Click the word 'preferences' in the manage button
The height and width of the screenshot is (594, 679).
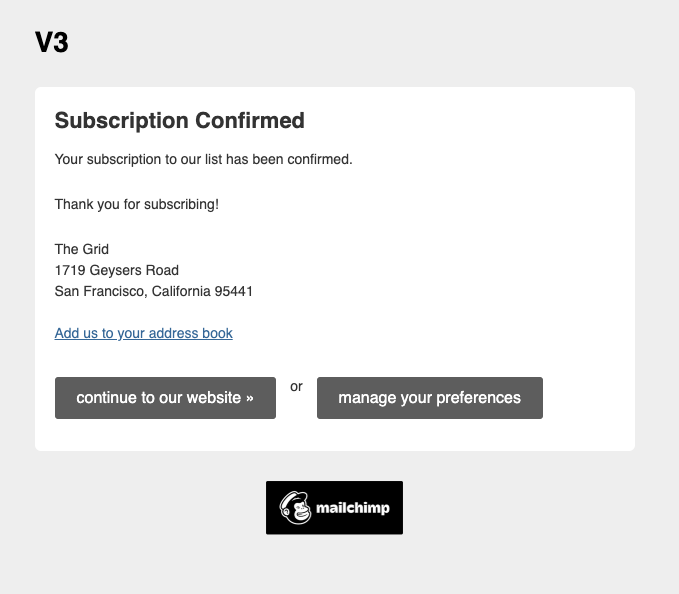478,398
